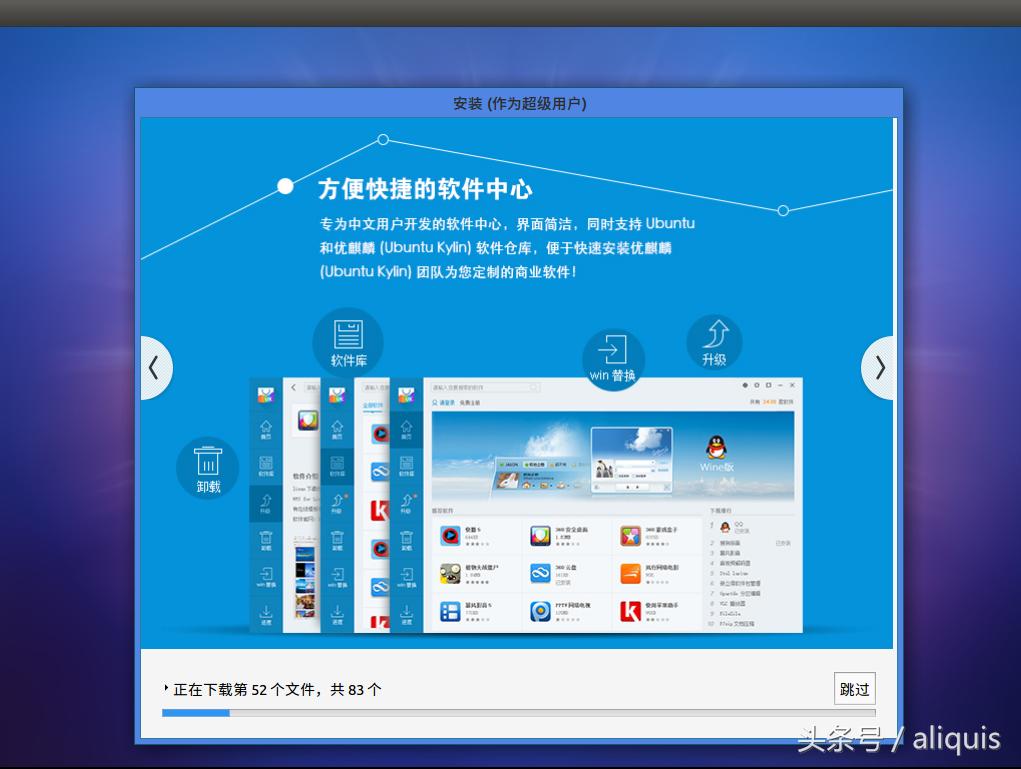Screen dimensions: 1021x769
Task: Click the software center search input field
Action: coord(482,387)
